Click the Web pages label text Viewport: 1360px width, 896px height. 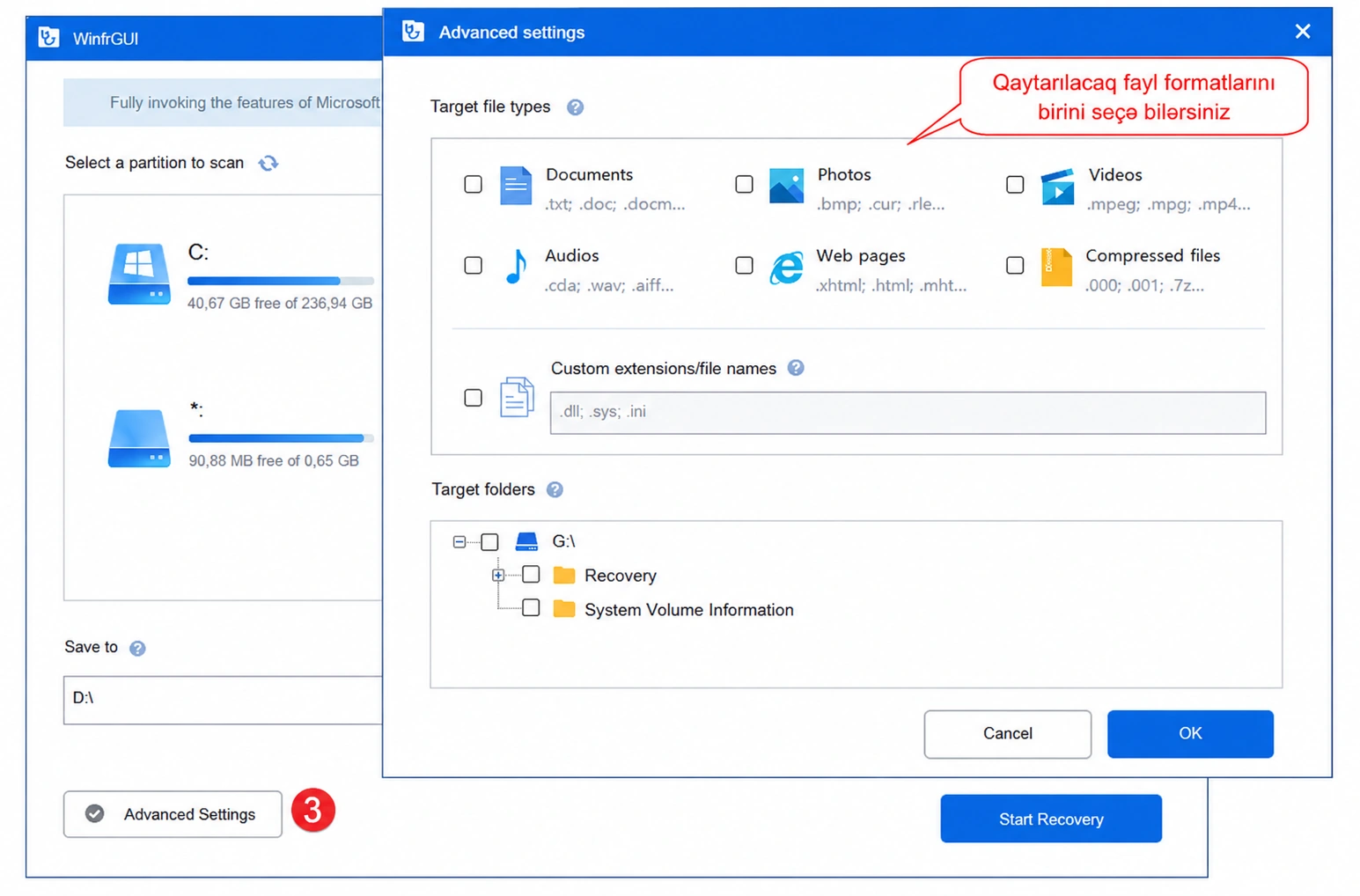pos(861,255)
